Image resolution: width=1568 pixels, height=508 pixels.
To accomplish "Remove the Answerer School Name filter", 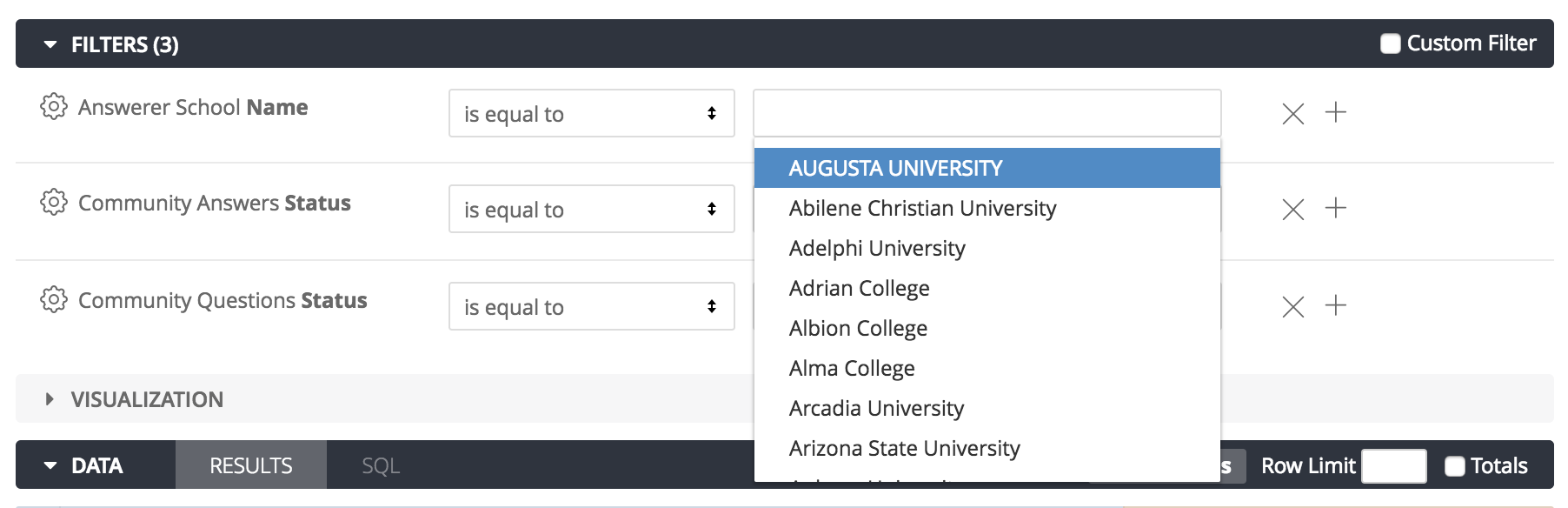I will pos(1293,113).
